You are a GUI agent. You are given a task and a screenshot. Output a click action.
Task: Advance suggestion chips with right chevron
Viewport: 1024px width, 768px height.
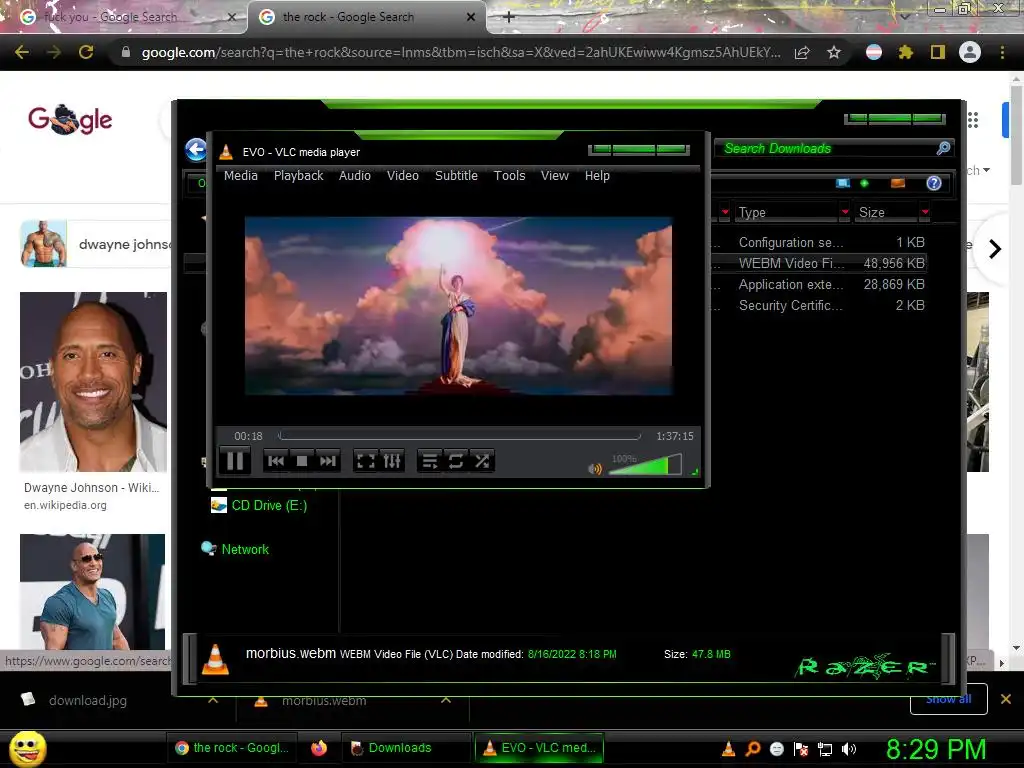pos(995,249)
